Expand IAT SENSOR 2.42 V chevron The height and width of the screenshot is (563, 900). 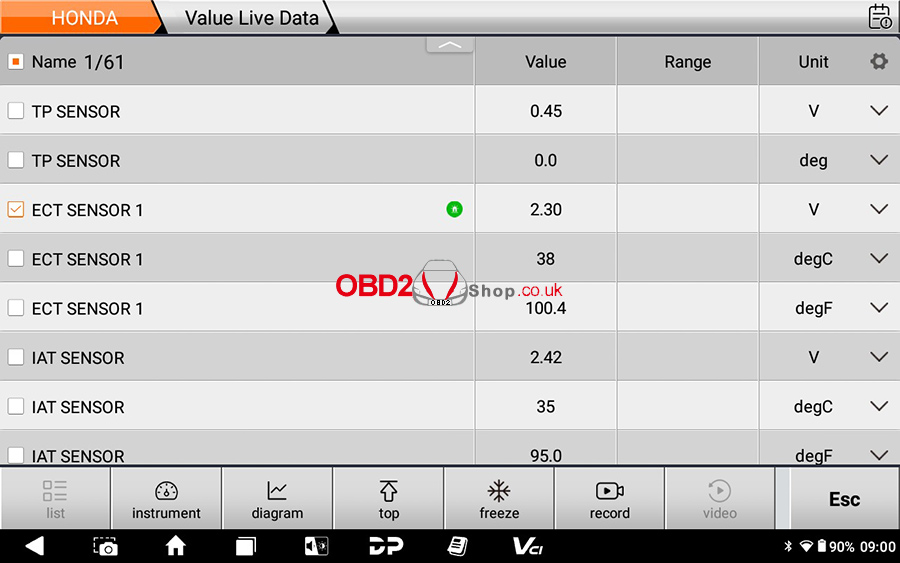point(879,358)
